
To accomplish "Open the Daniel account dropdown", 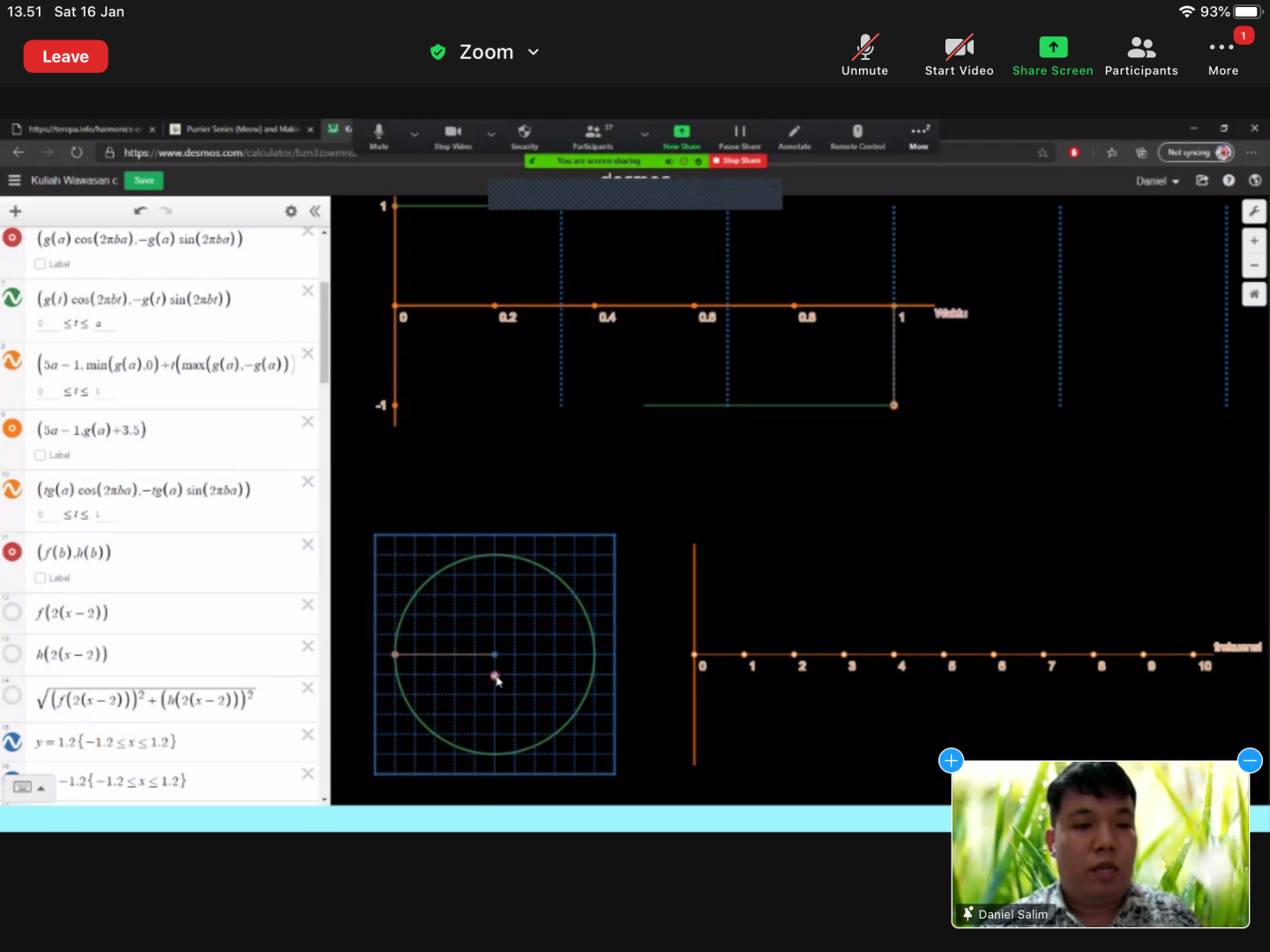I will coord(1157,181).
